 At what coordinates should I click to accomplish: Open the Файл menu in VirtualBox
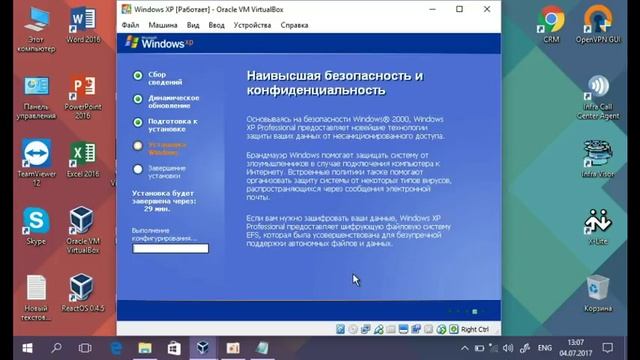(130, 25)
